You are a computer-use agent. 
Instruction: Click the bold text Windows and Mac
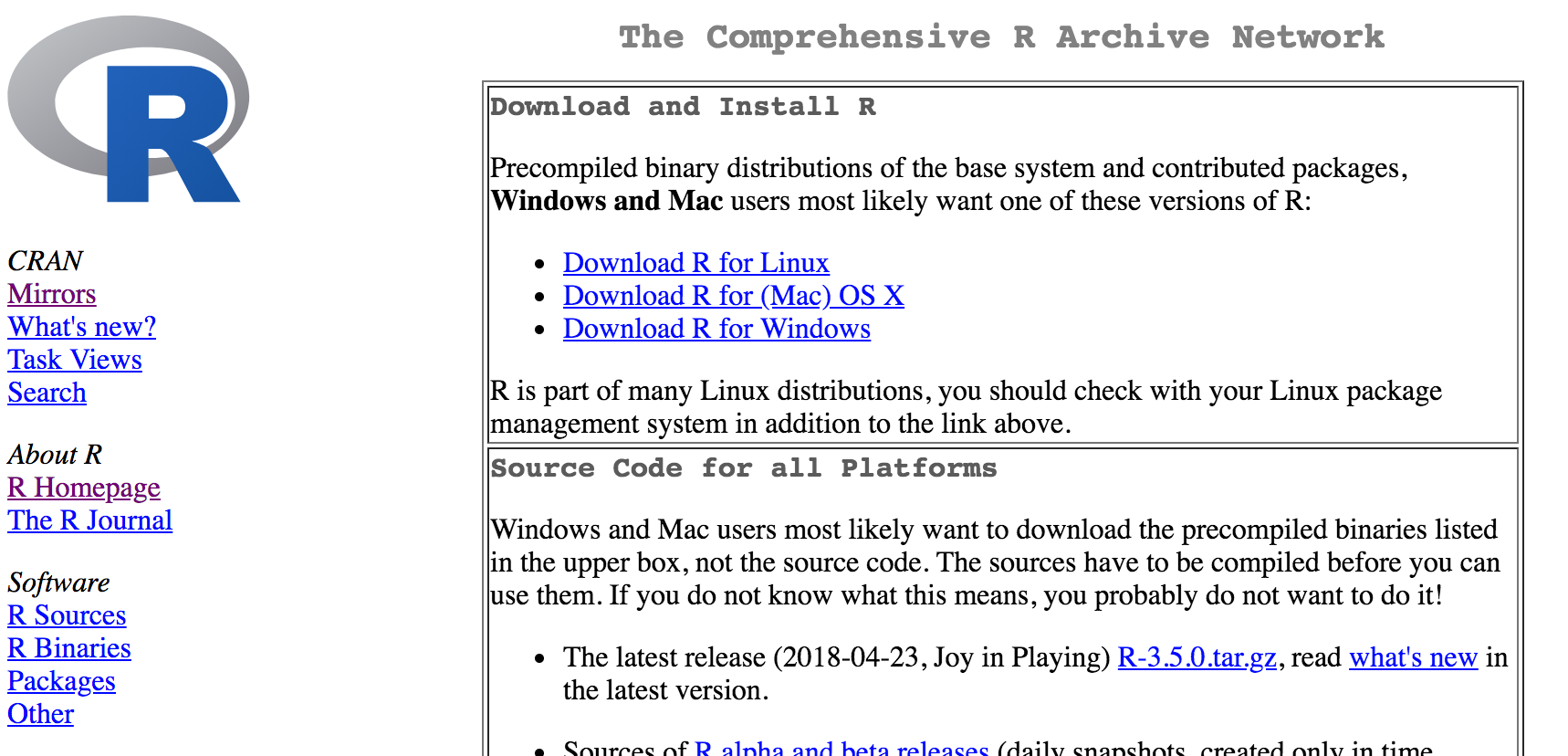tap(607, 201)
